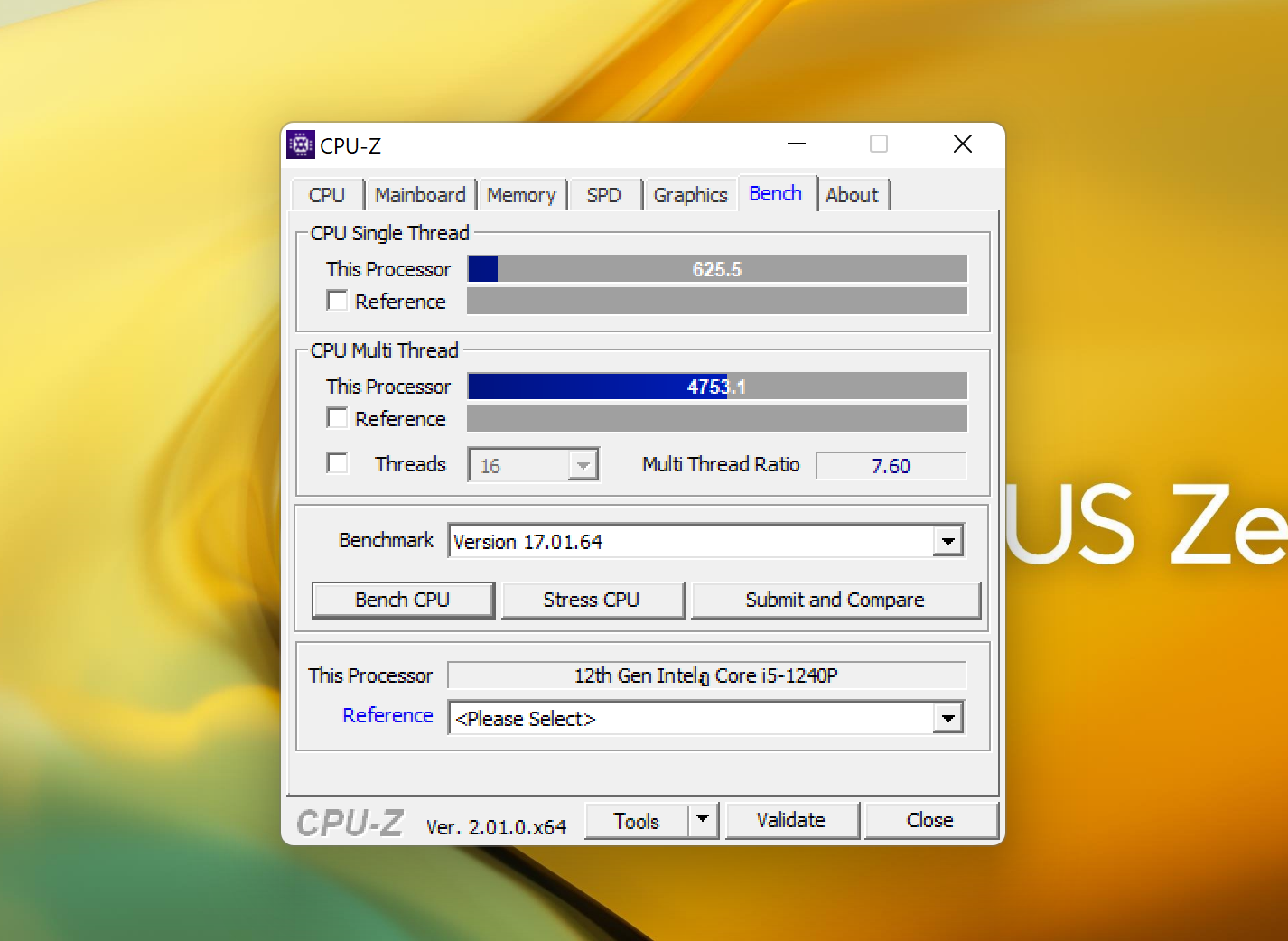1288x941 pixels.
Task: Open the About tab
Action: pyautogui.click(x=853, y=195)
